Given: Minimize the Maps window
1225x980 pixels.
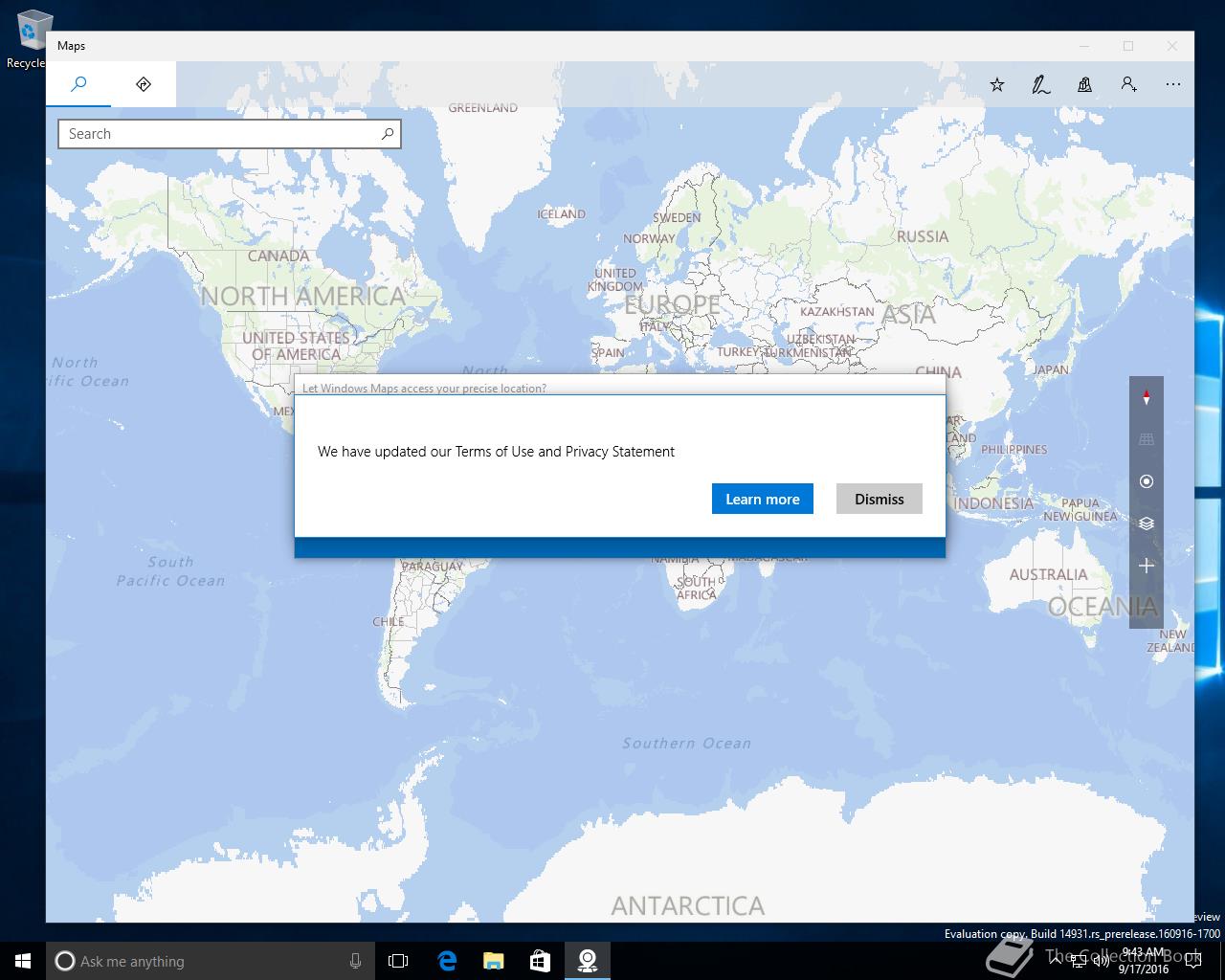Looking at the screenshot, I should coord(1084,46).
